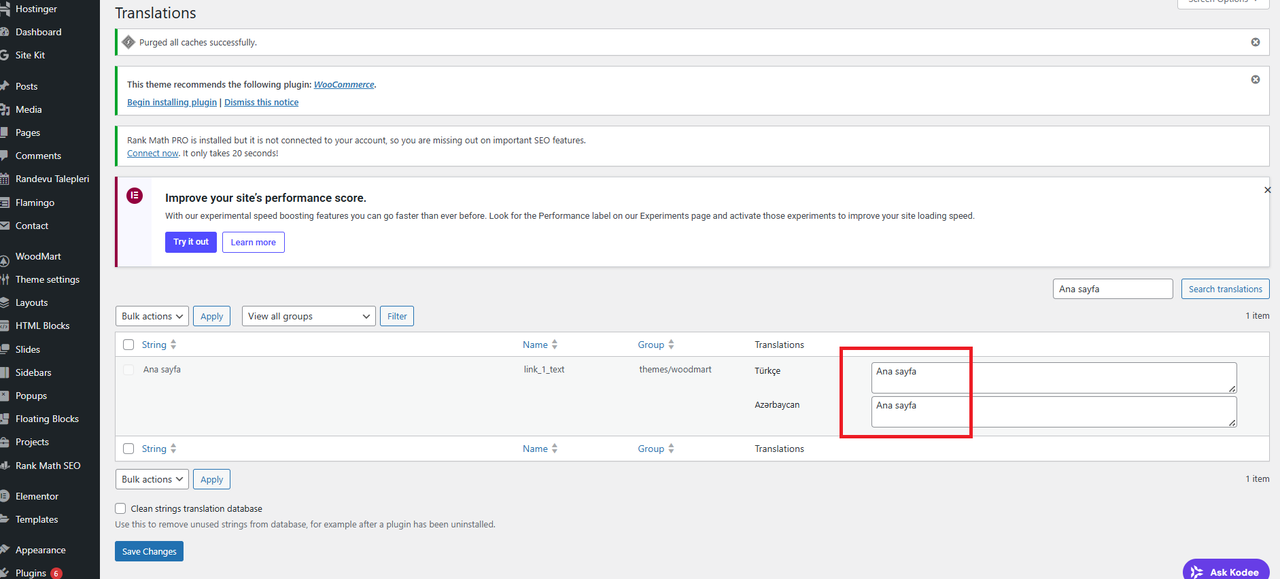Open Hostinger in the sidebar
The image size is (1280, 579).
pyautogui.click(x=36, y=8)
